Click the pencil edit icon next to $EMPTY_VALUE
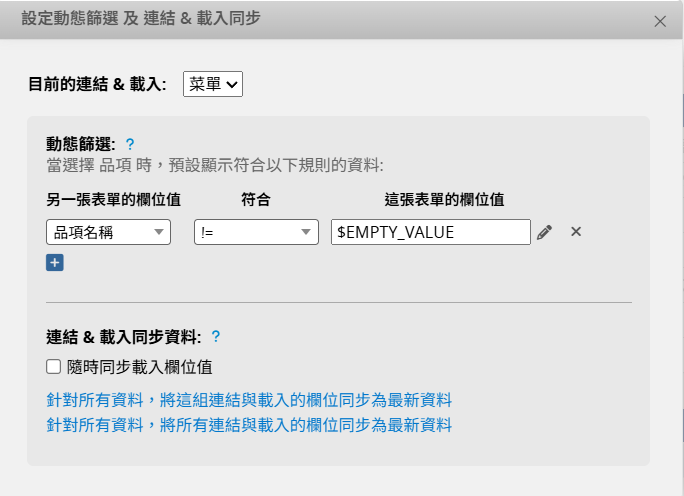The width and height of the screenshot is (684, 496). click(x=544, y=232)
